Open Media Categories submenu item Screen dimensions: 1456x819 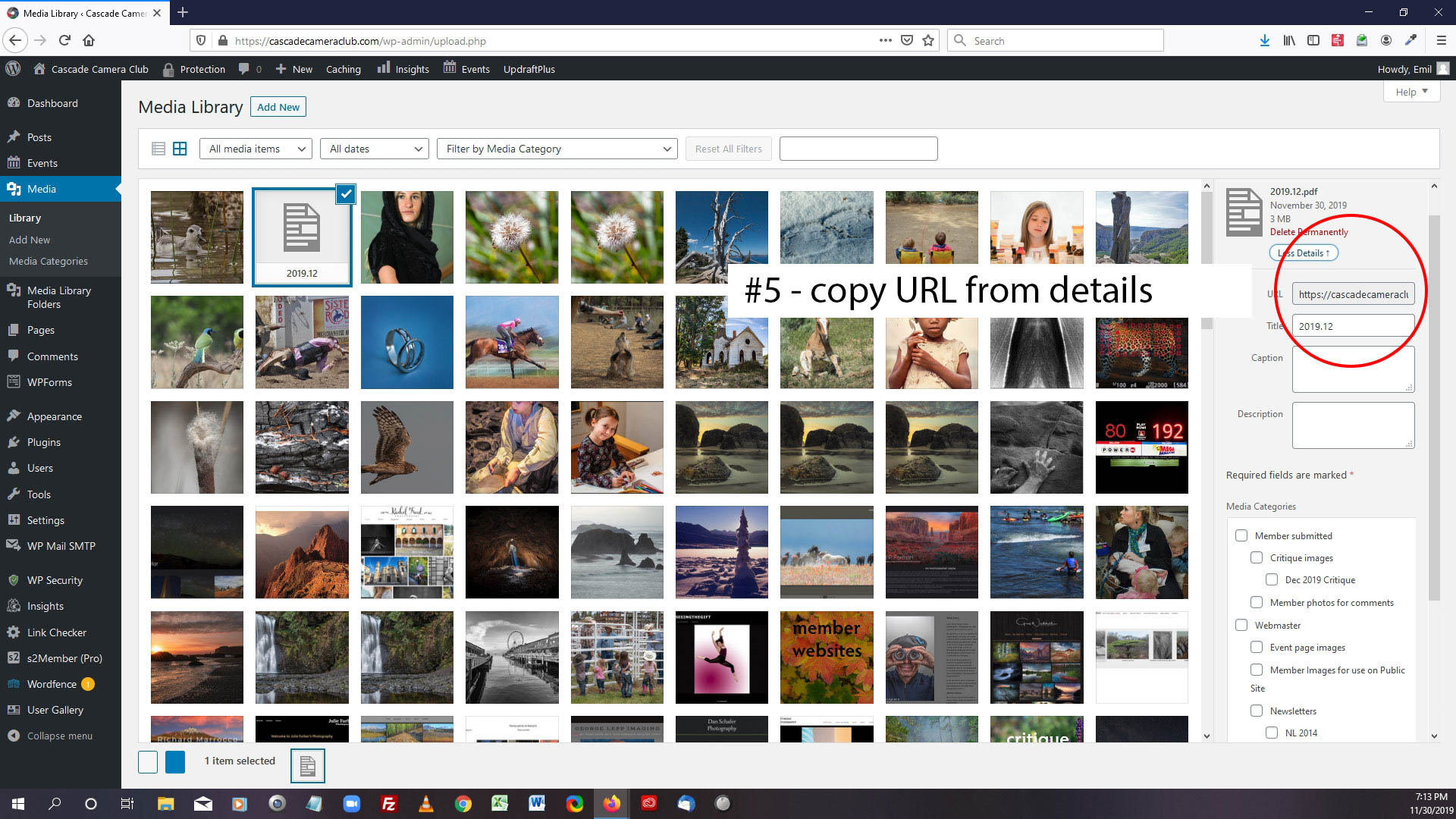point(49,261)
